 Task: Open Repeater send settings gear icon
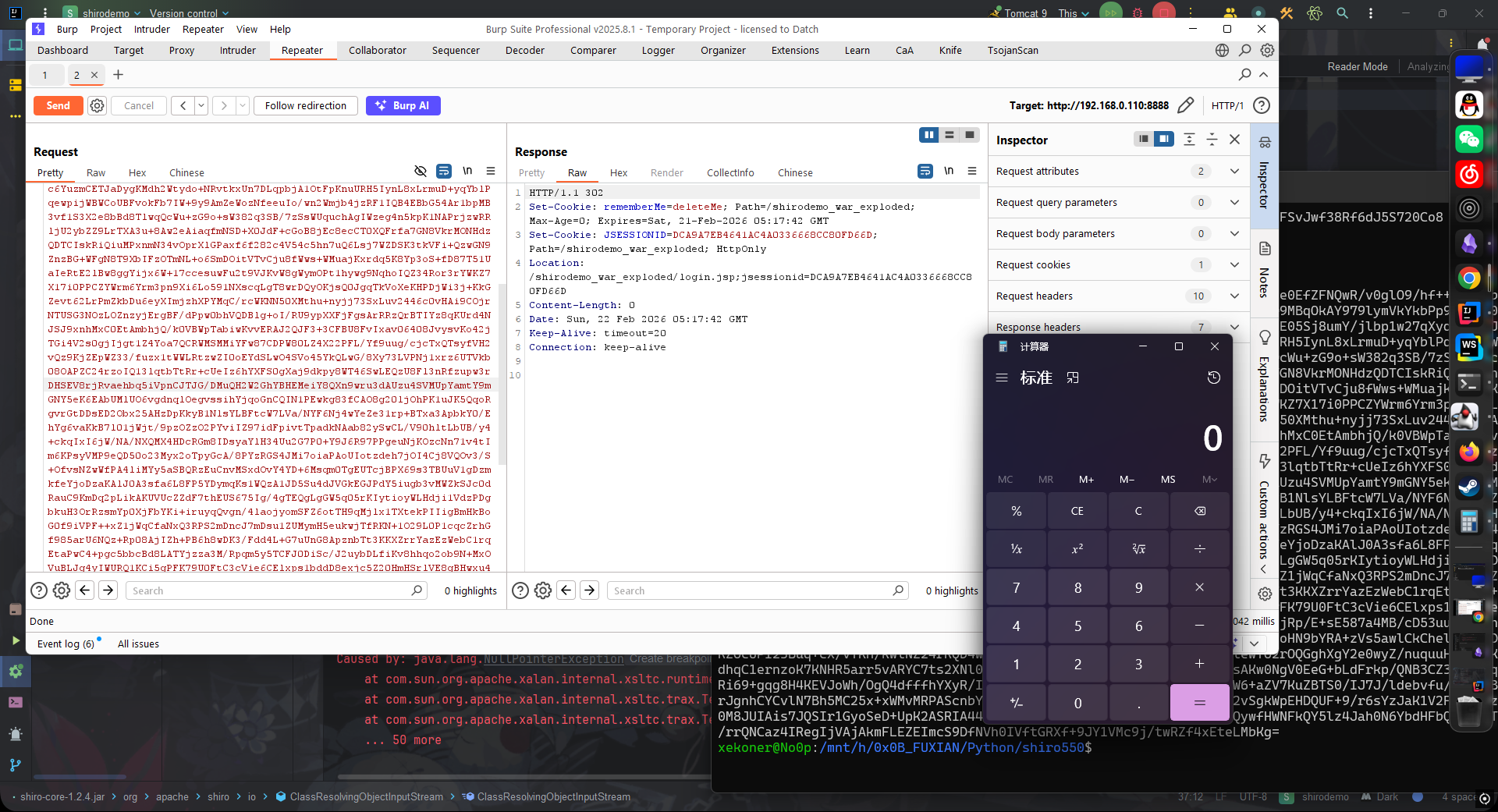97,105
